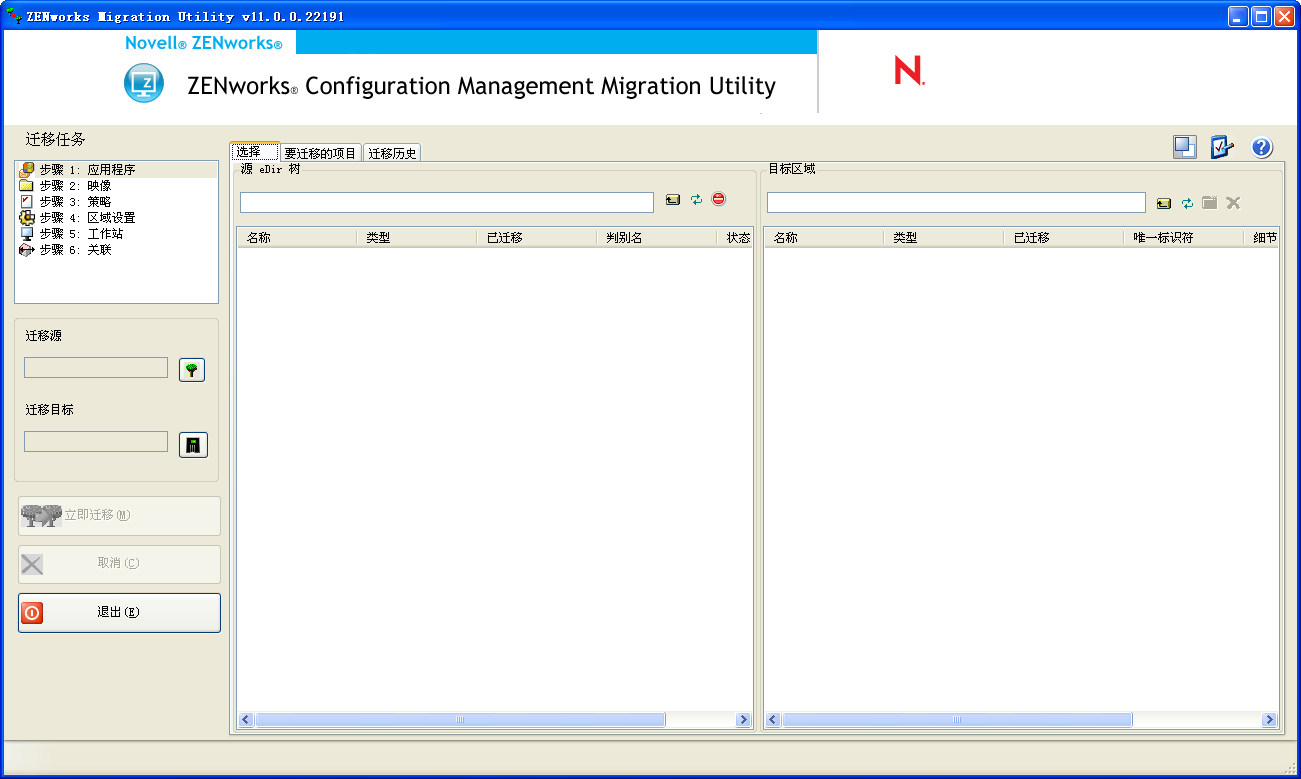Go up one level in source eDir tree

[673, 200]
